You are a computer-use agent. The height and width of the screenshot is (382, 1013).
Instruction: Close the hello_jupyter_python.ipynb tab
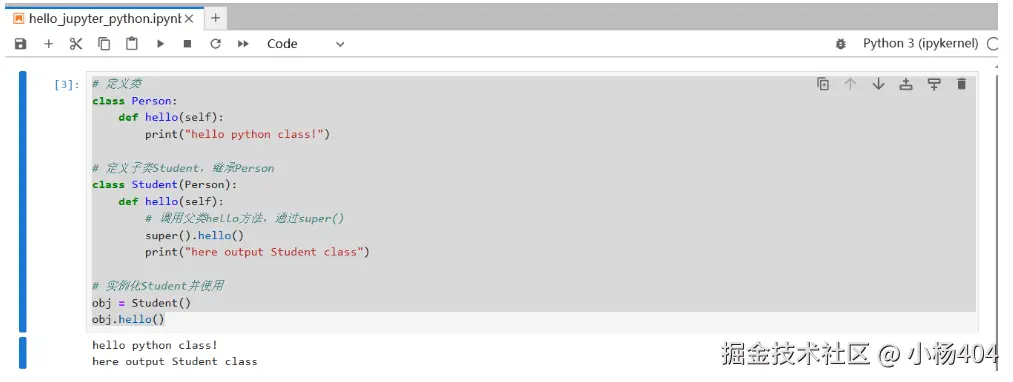coord(189,19)
